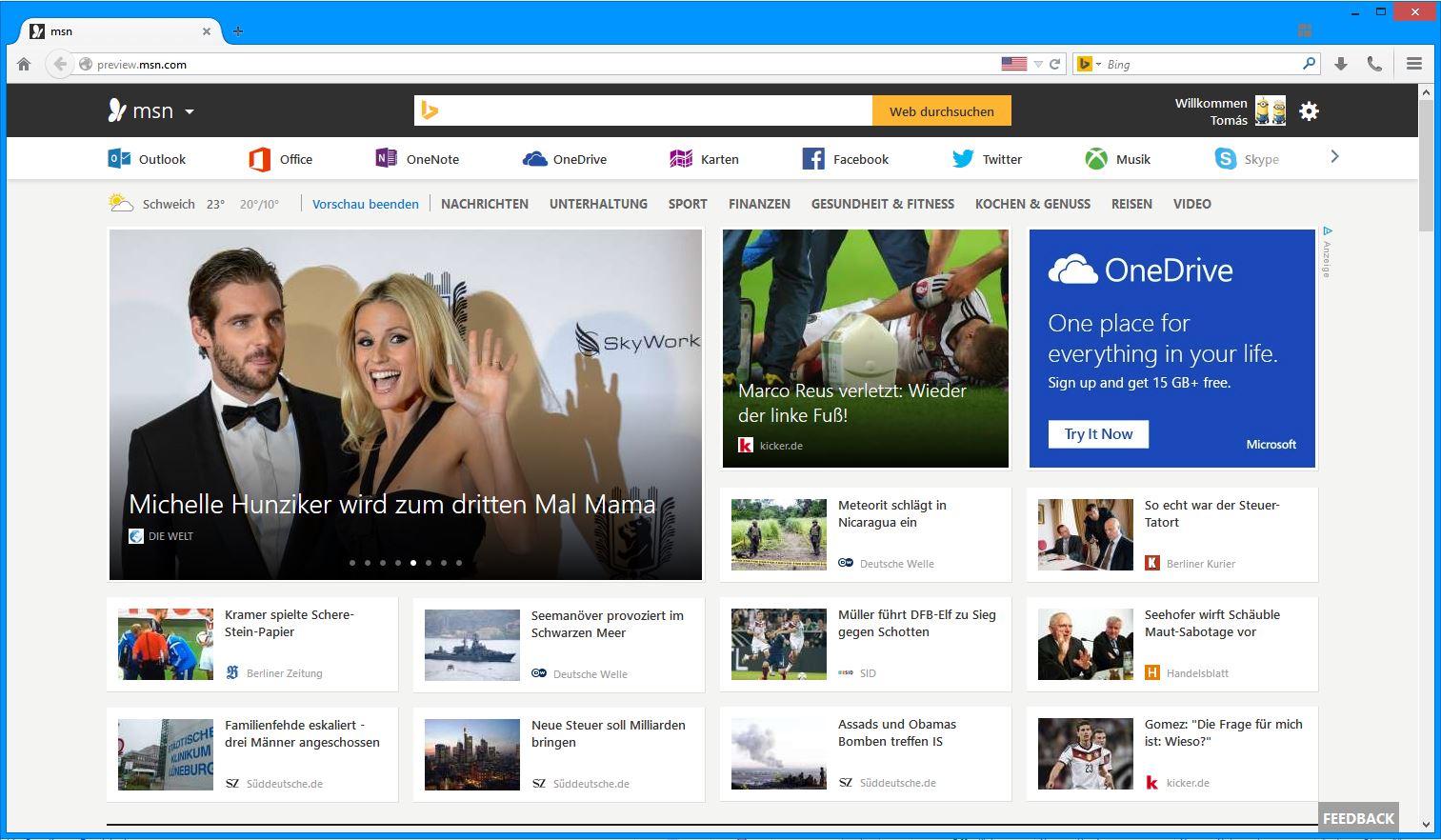
Task: Open Marco Reus verletzt article
Action: [x=852, y=403]
